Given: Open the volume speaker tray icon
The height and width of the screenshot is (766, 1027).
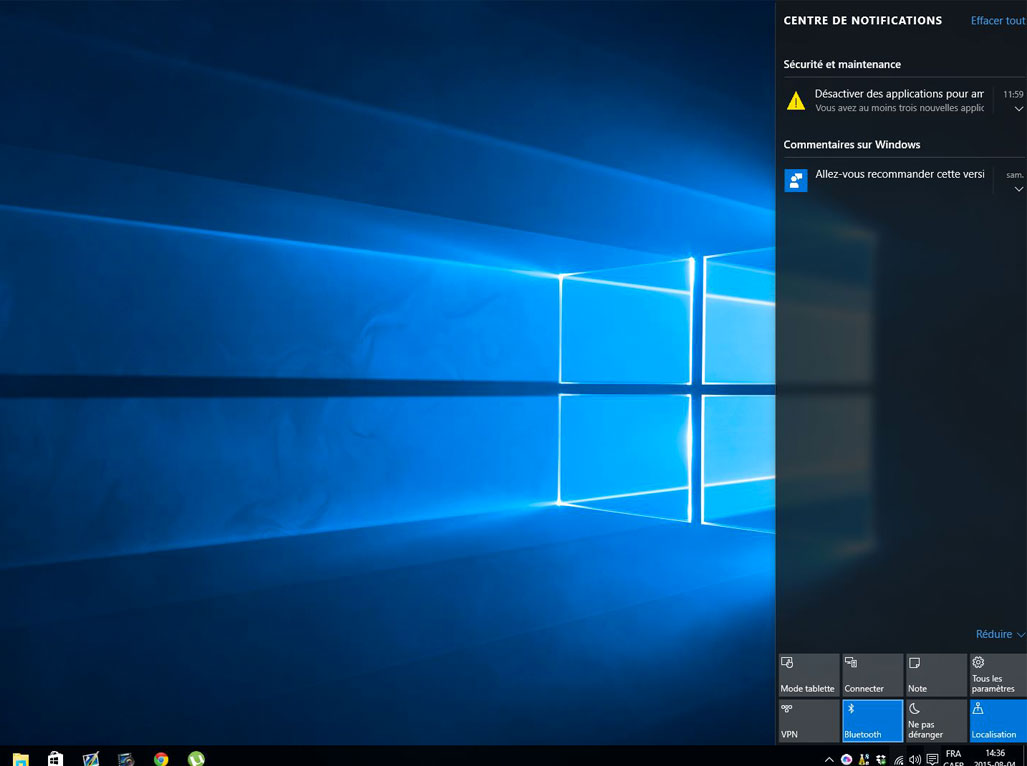Looking at the screenshot, I should pos(915,759).
